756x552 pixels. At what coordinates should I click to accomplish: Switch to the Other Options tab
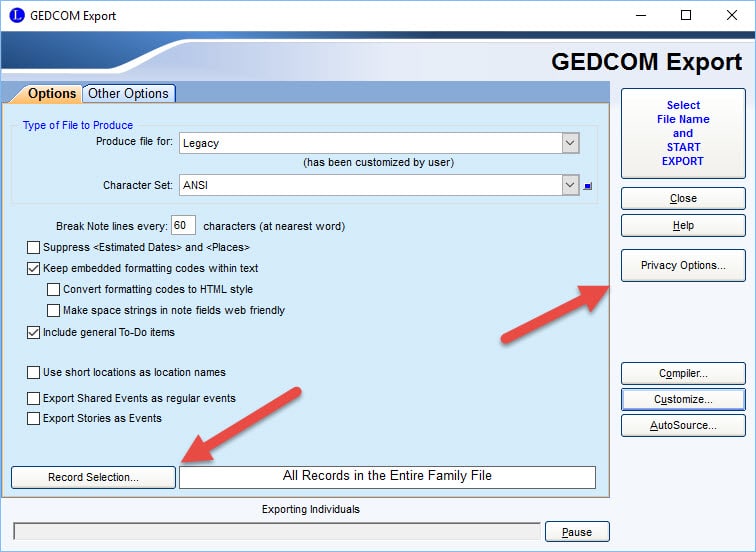[x=128, y=93]
